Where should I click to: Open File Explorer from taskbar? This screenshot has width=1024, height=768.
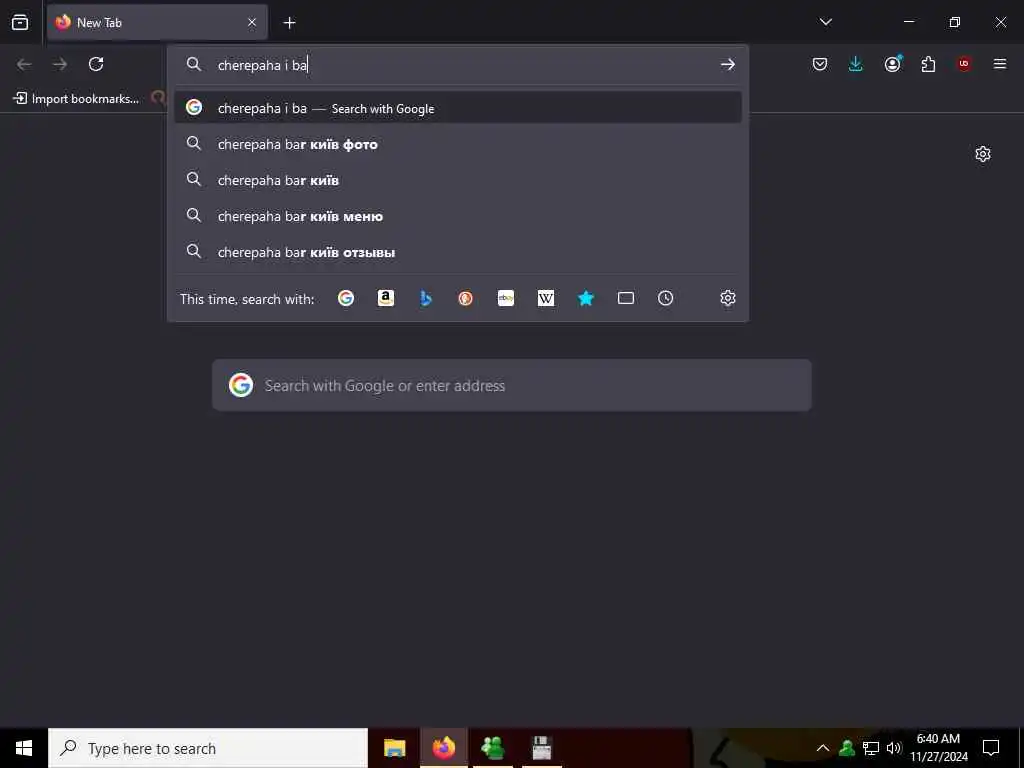(394, 748)
